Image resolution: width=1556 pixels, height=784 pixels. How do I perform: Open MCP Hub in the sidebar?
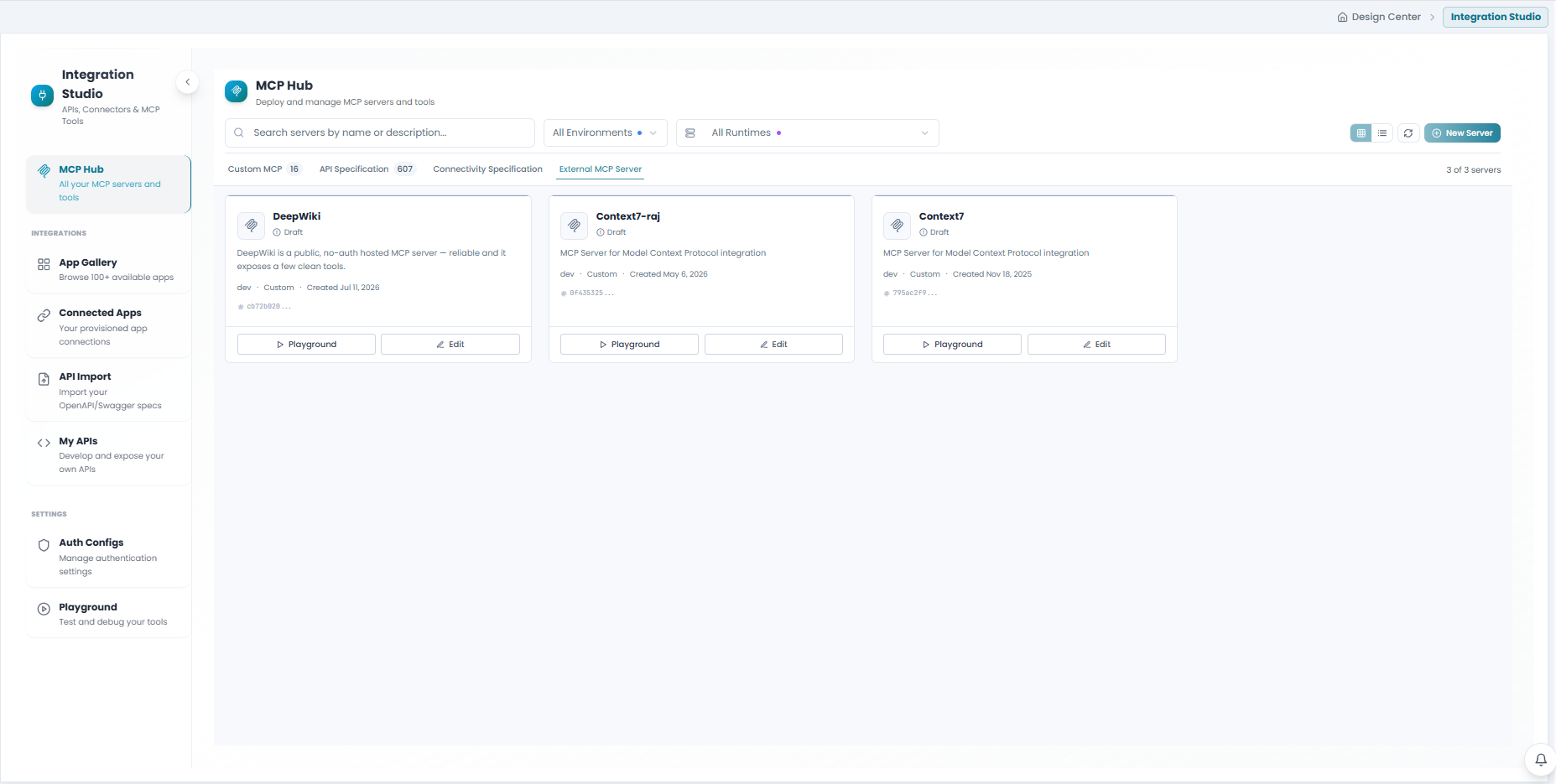pyautogui.click(x=108, y=184)
